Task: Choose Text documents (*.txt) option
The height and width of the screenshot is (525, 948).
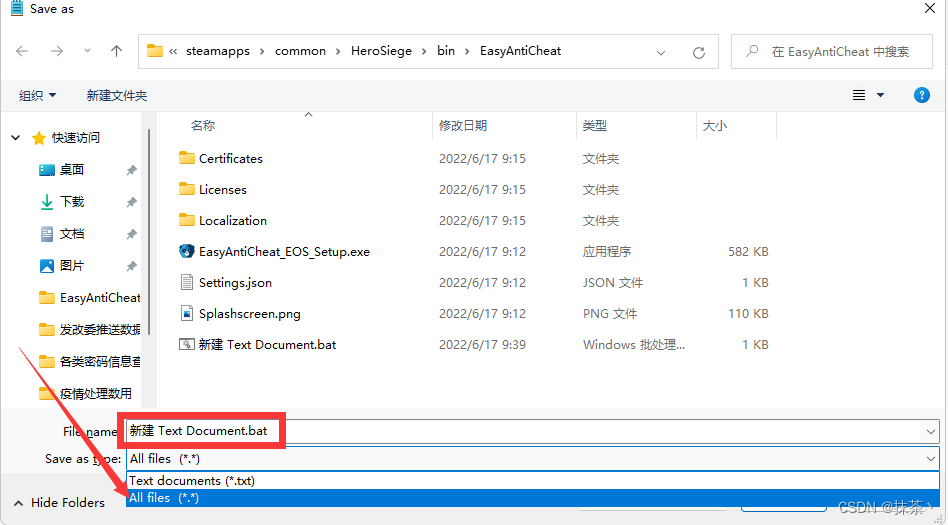Action: [x=533, y=481]
